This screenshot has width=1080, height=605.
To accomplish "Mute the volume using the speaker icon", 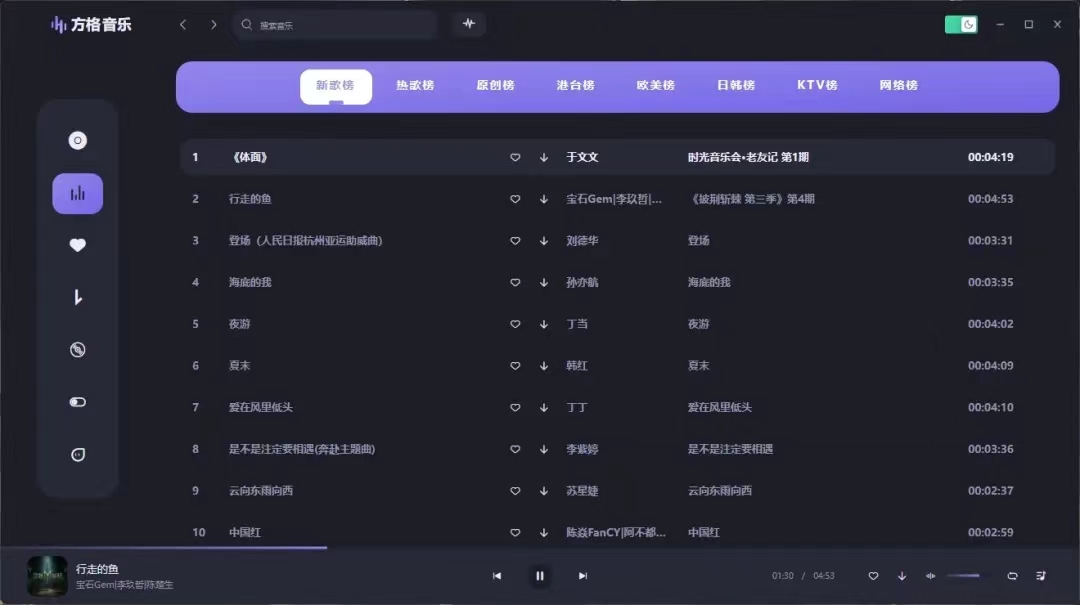I will click(930, 576).
